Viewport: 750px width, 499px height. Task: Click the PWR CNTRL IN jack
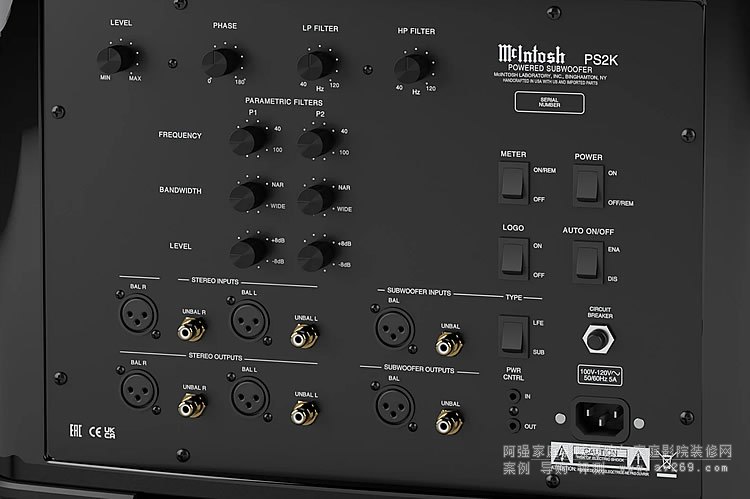pyautogui.click(x=513, y=397)
